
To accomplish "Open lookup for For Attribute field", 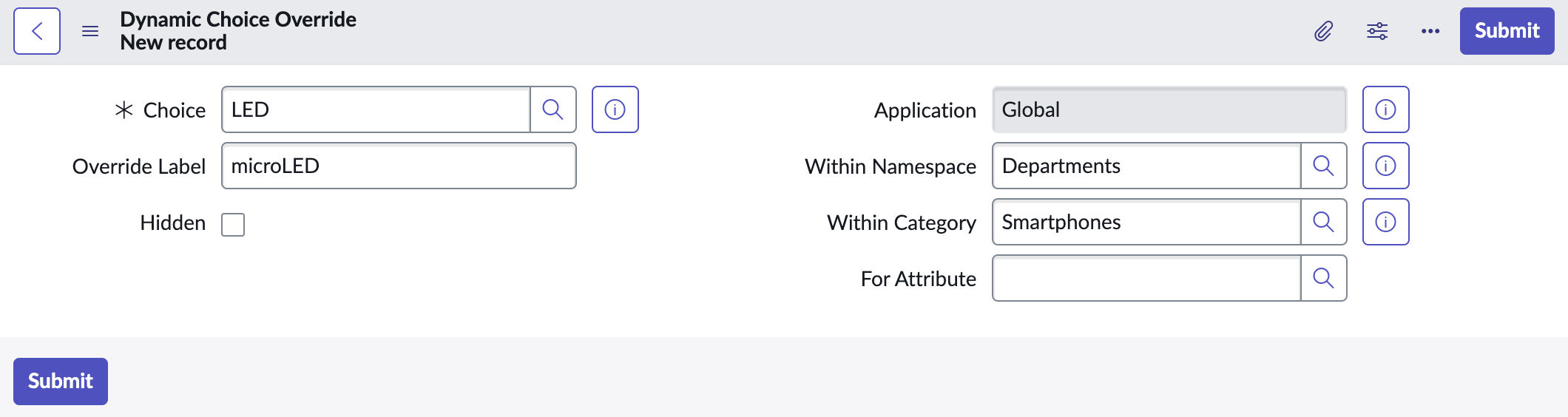I will (1324, 278).
